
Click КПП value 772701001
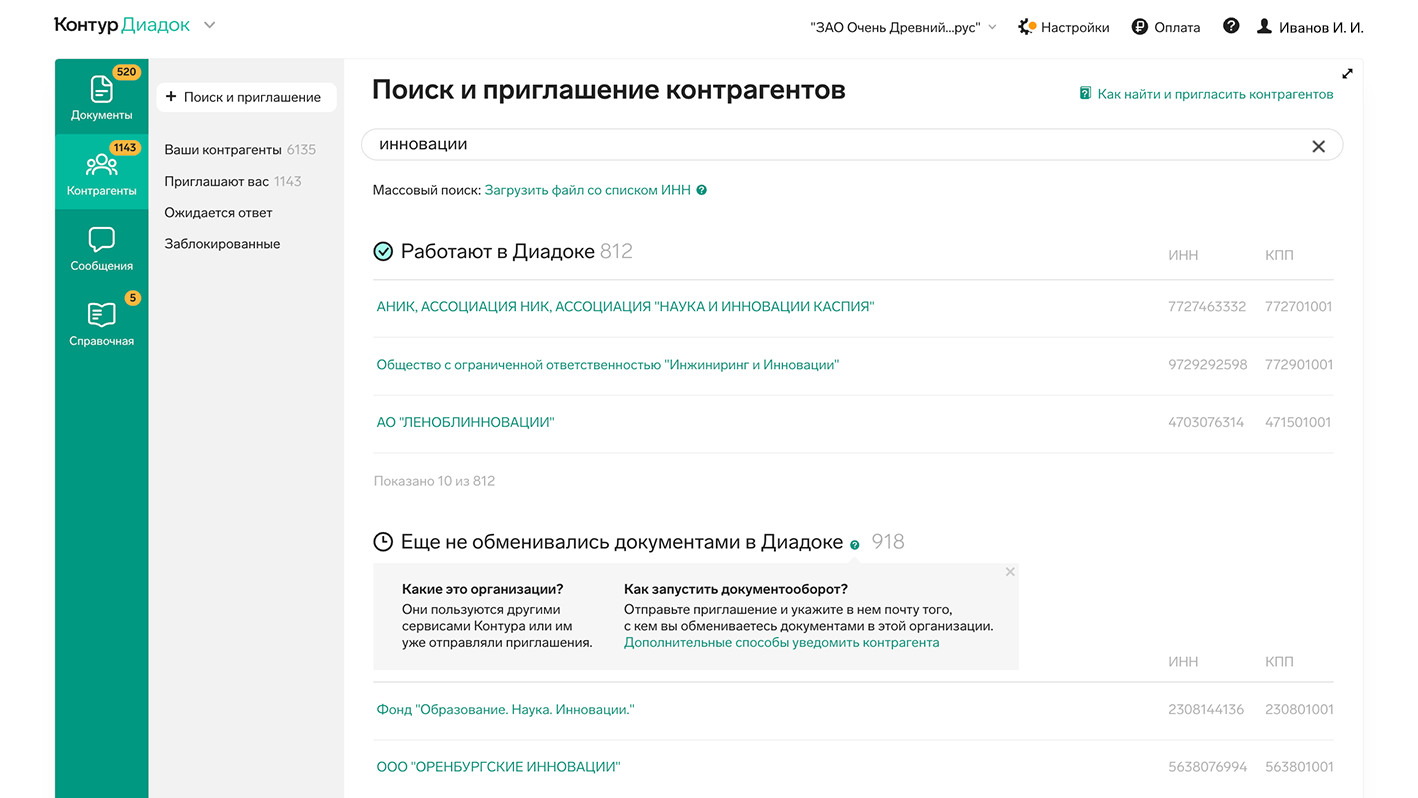pos(1299,307)
